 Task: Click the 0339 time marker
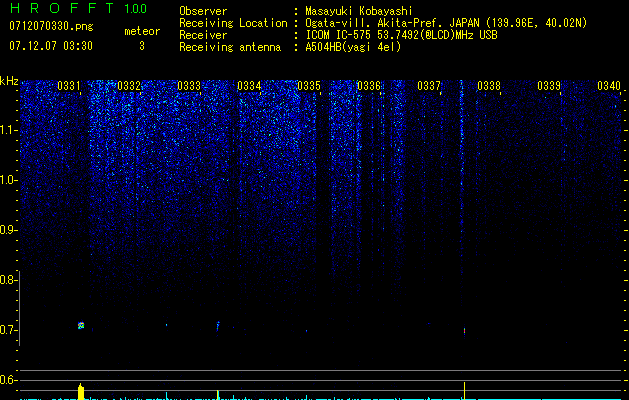pos(548,86)
